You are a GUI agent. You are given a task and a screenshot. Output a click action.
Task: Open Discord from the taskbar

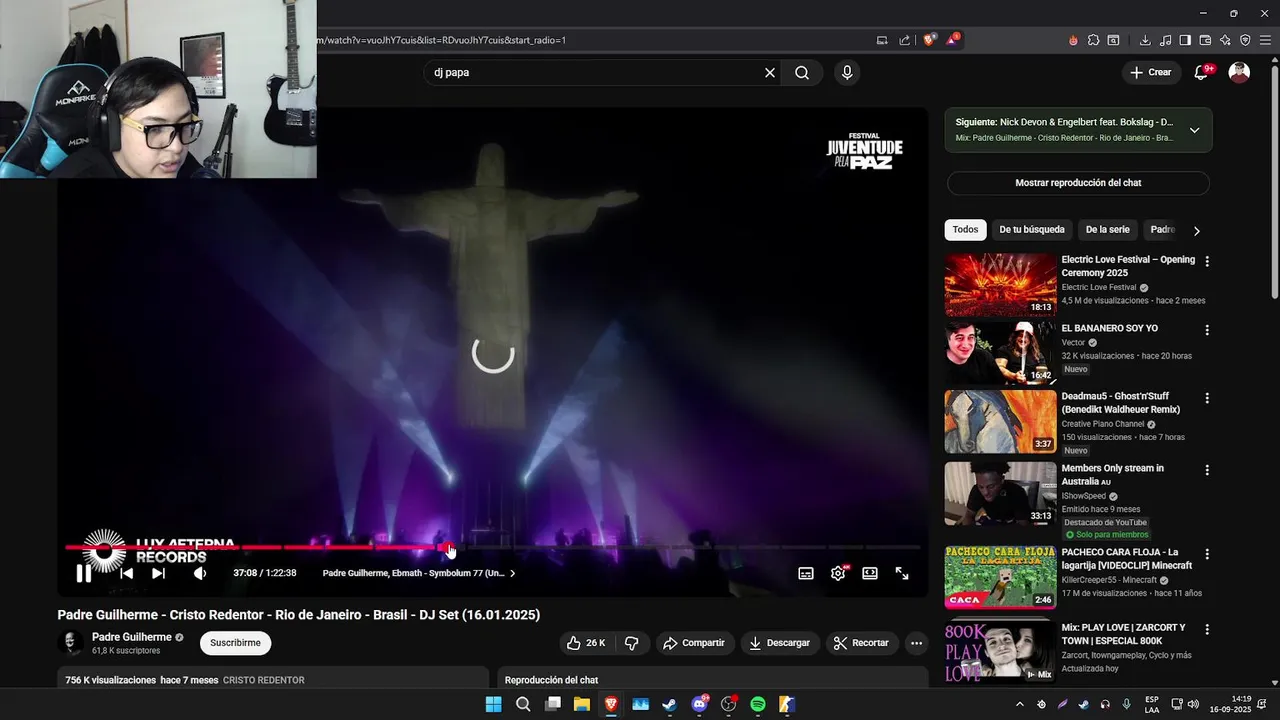699,704
